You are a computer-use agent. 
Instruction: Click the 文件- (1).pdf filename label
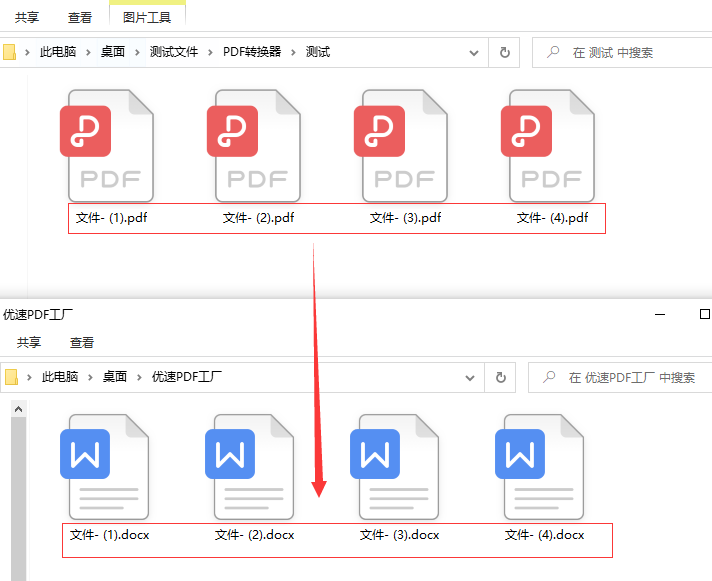pyautogui.click(x=111, y=218)
